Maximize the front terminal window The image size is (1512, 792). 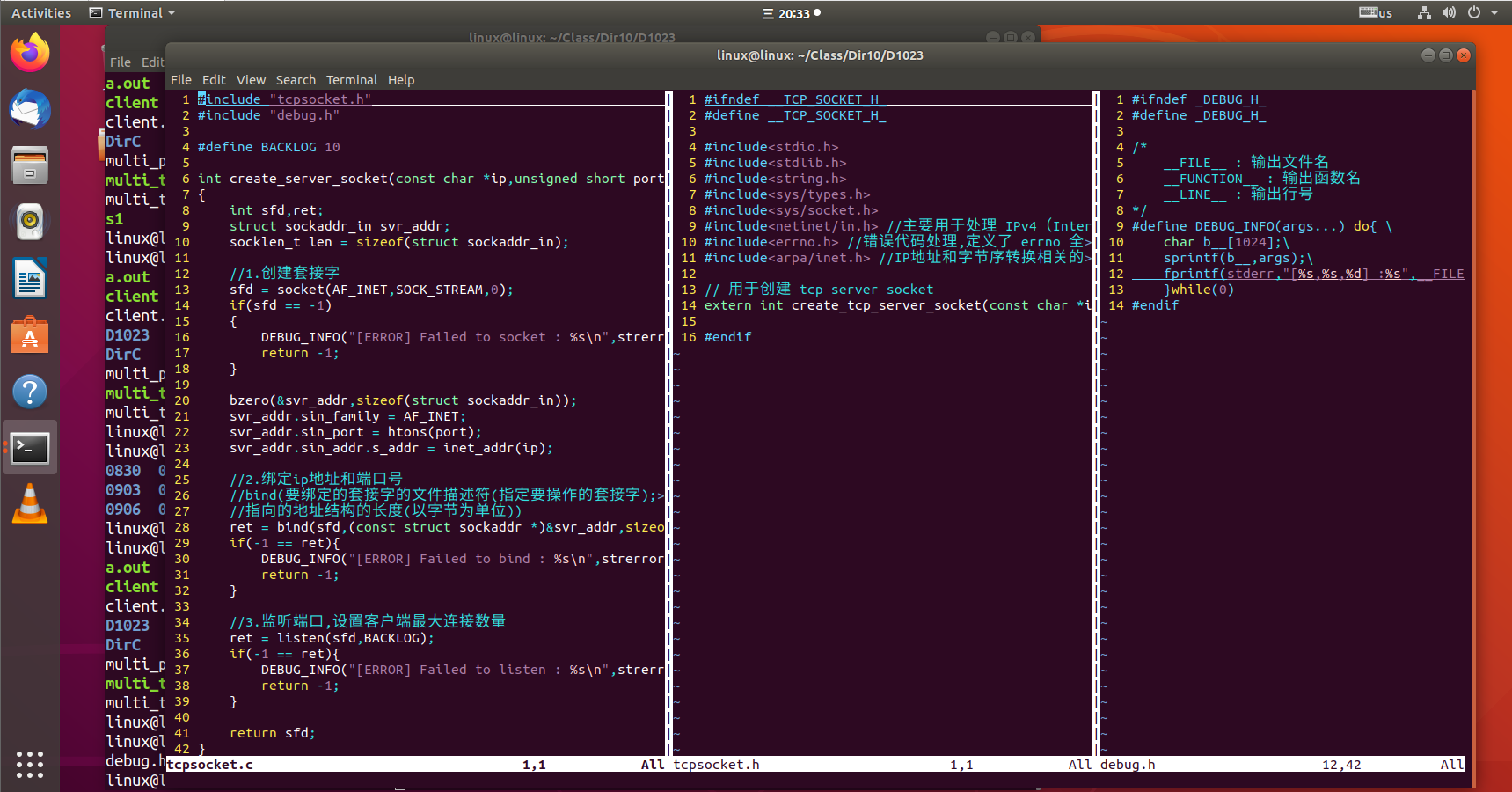pyautogui.click(x=1446, y=55)
